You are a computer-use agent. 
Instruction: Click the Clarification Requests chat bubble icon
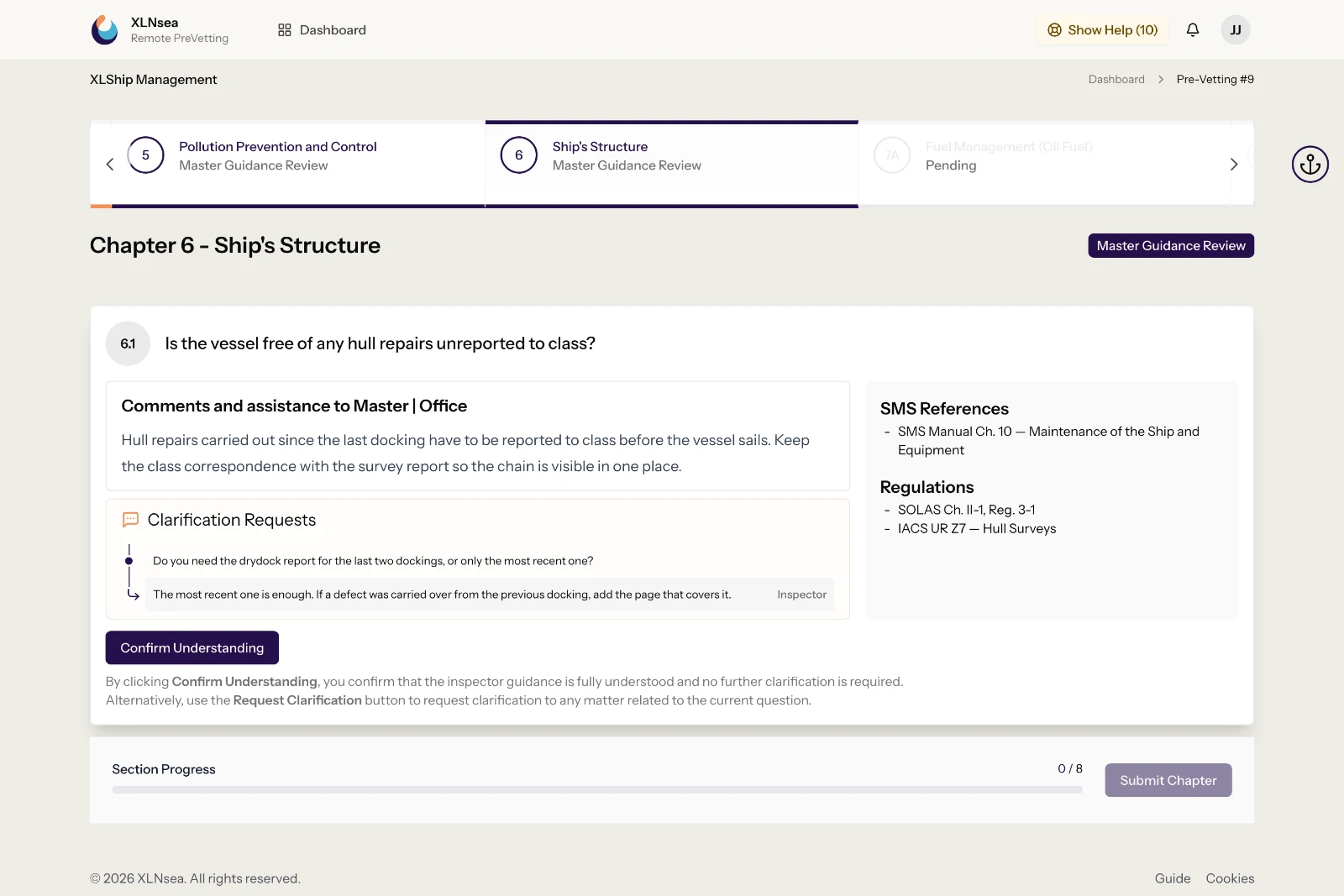click(x=130, y=520)
